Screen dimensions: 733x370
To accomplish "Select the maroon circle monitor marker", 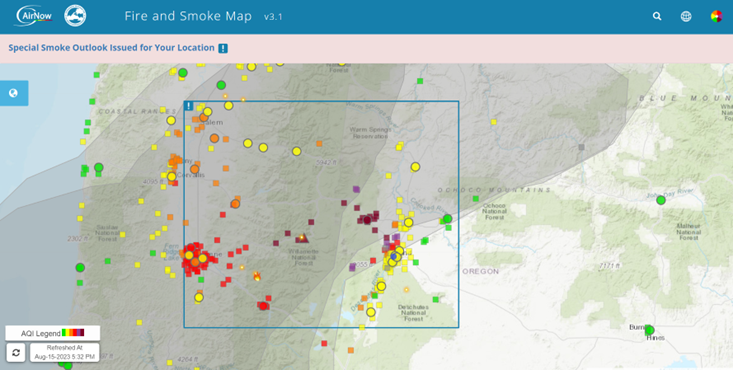I will 367,220.
